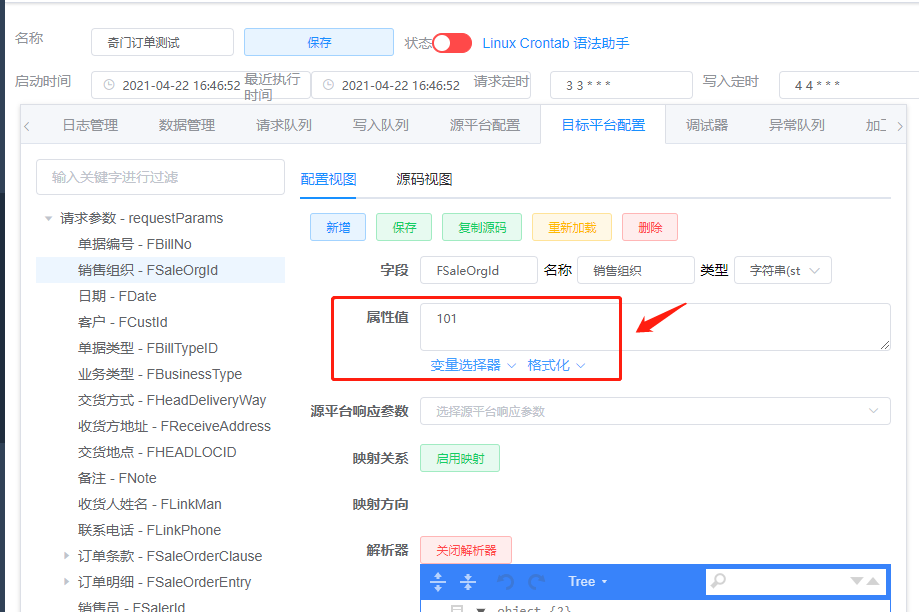Open the 变量选择器 dropdown
Screen dimensions: 919x612
(473, 365)
